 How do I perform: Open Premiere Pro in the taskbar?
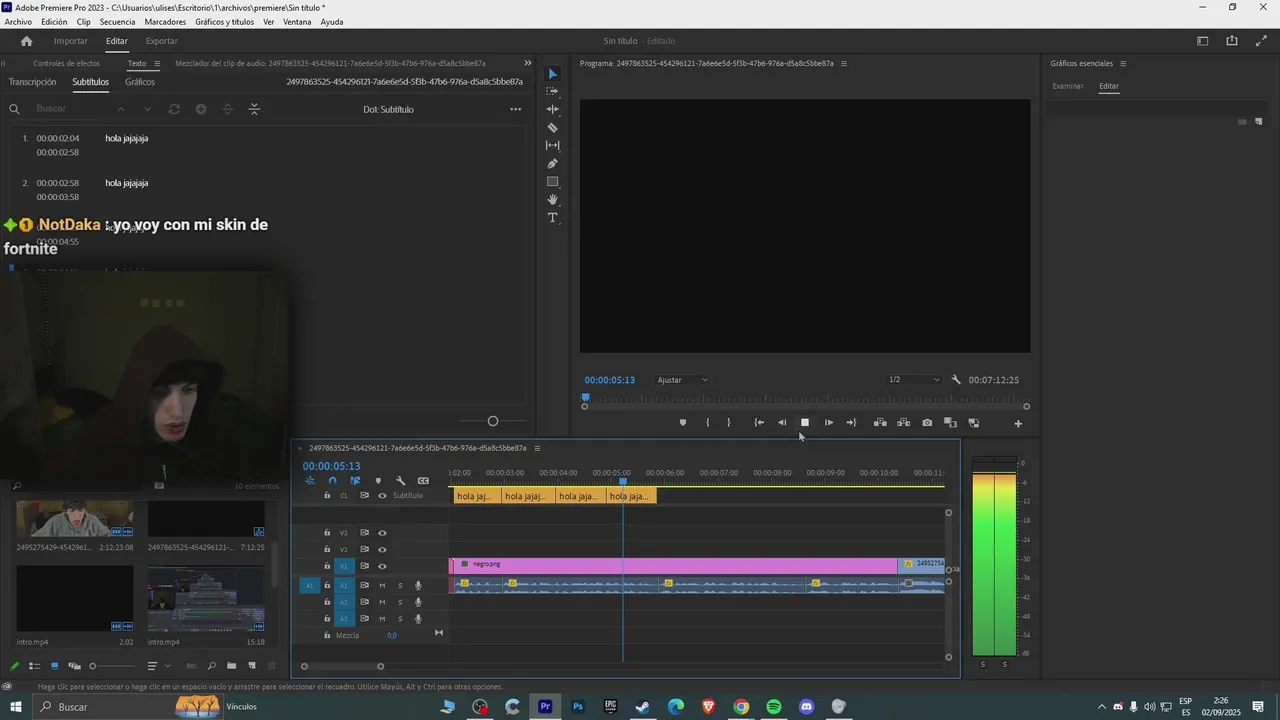tap(545, 707)
